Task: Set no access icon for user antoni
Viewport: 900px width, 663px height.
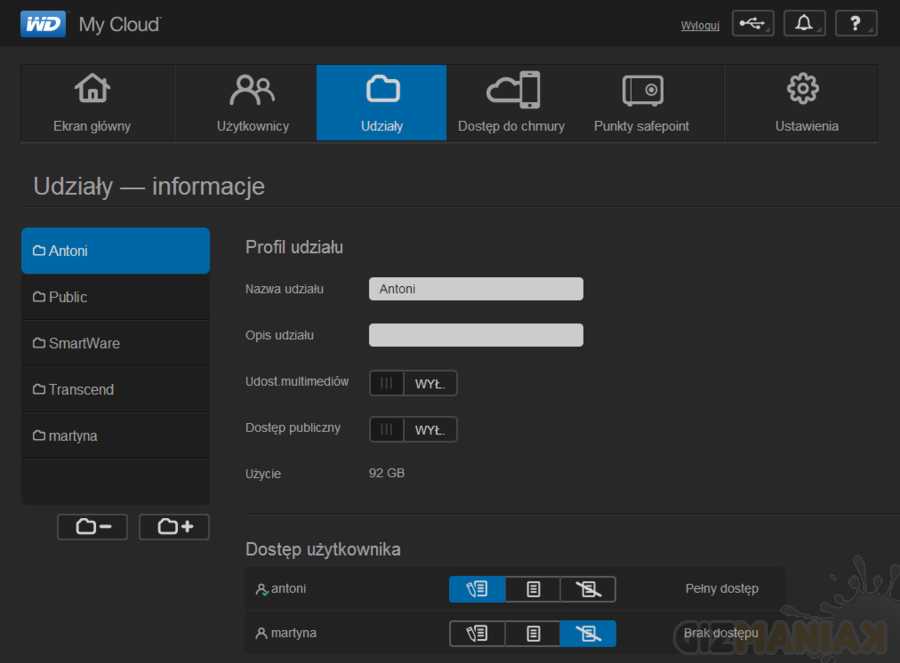Action: (x=588, y=590)
